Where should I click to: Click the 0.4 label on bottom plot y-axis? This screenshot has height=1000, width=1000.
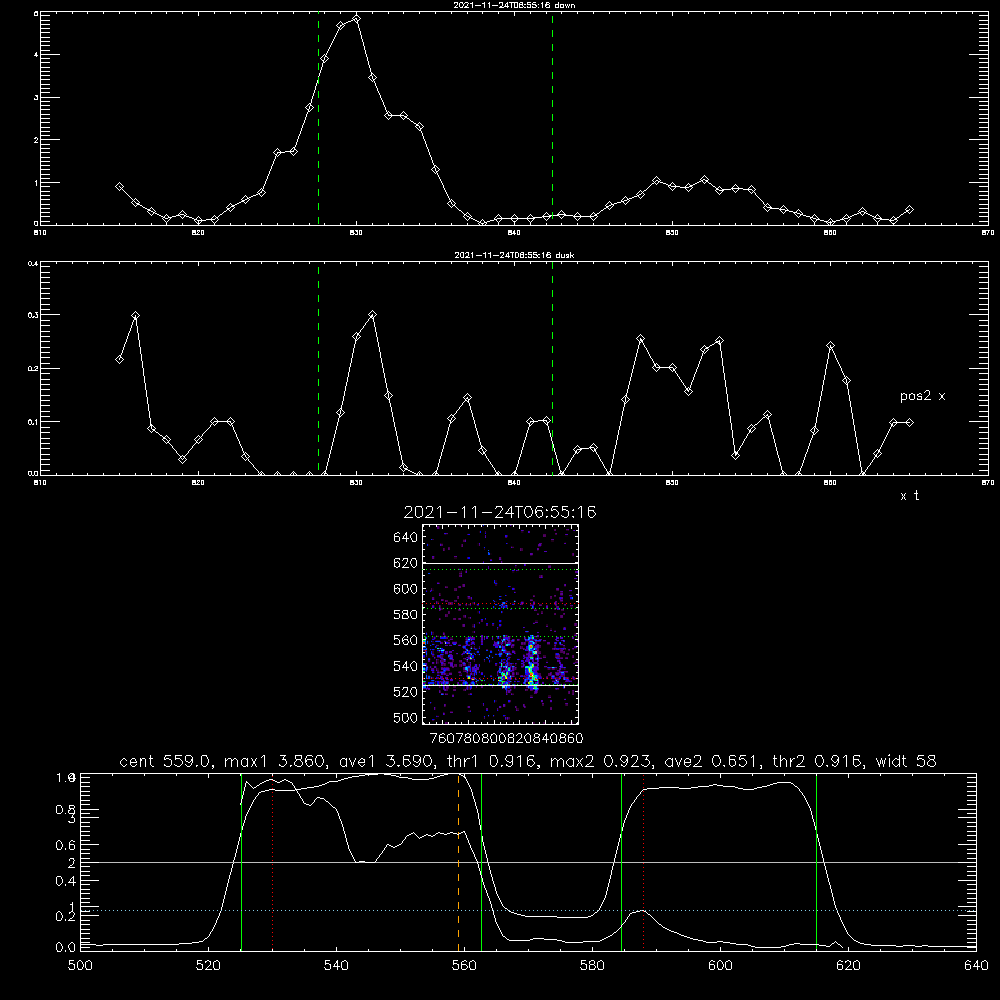coord(66,881)
